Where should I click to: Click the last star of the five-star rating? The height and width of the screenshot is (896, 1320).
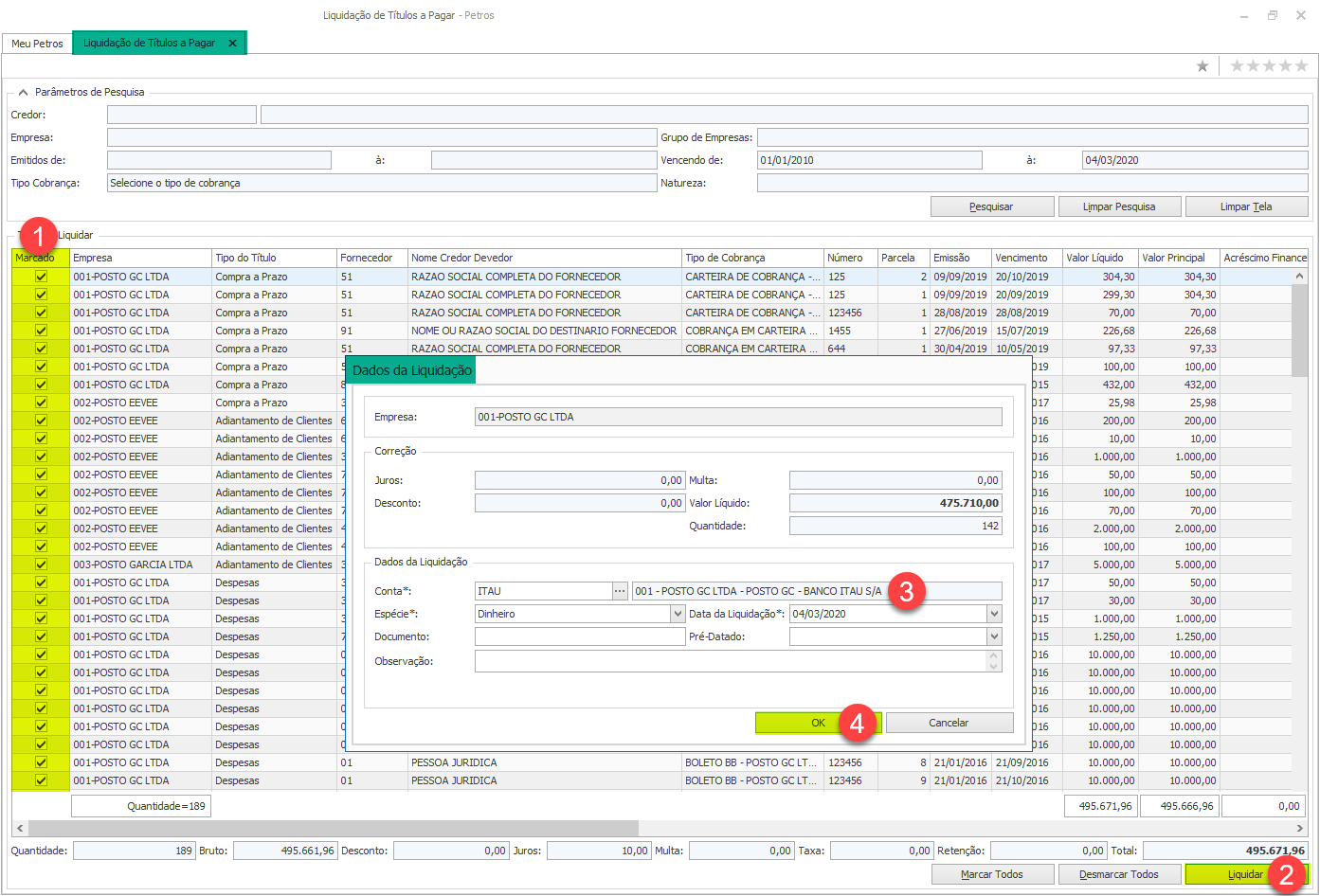(x=1301, y=65)
